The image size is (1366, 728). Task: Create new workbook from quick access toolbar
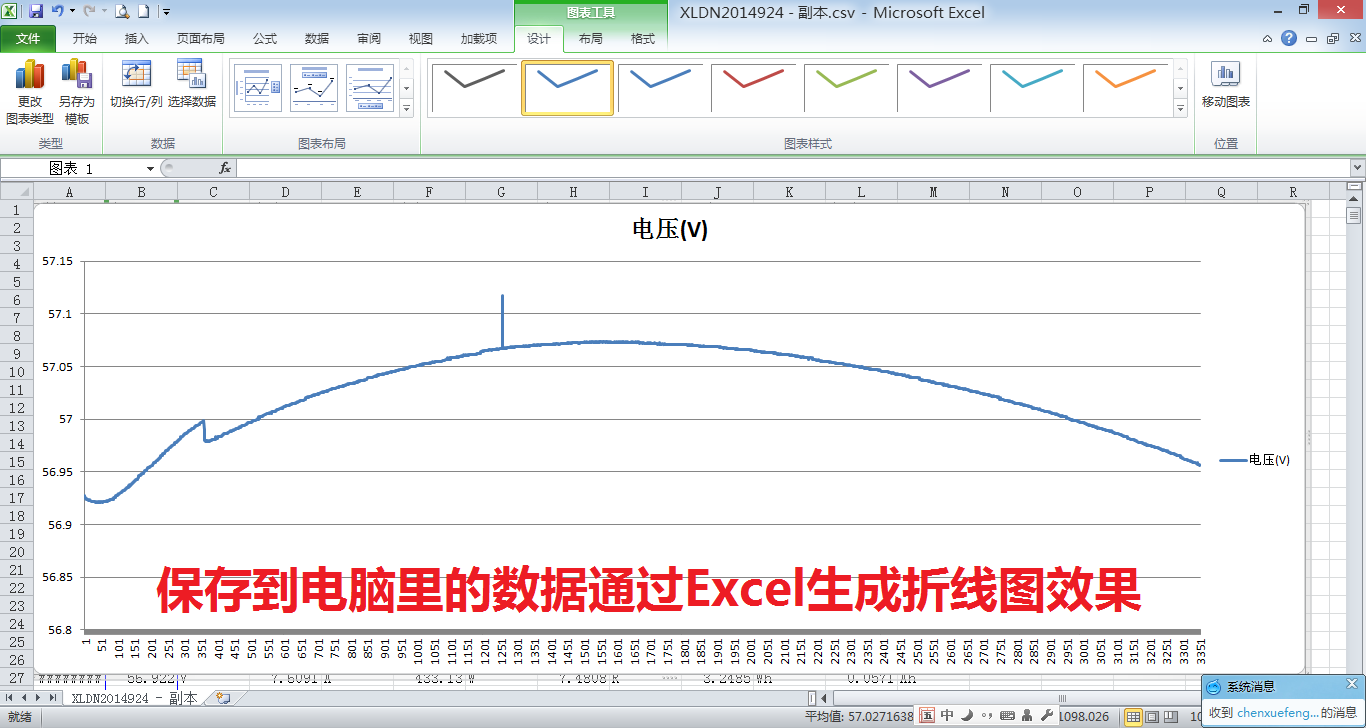[143, 12]
